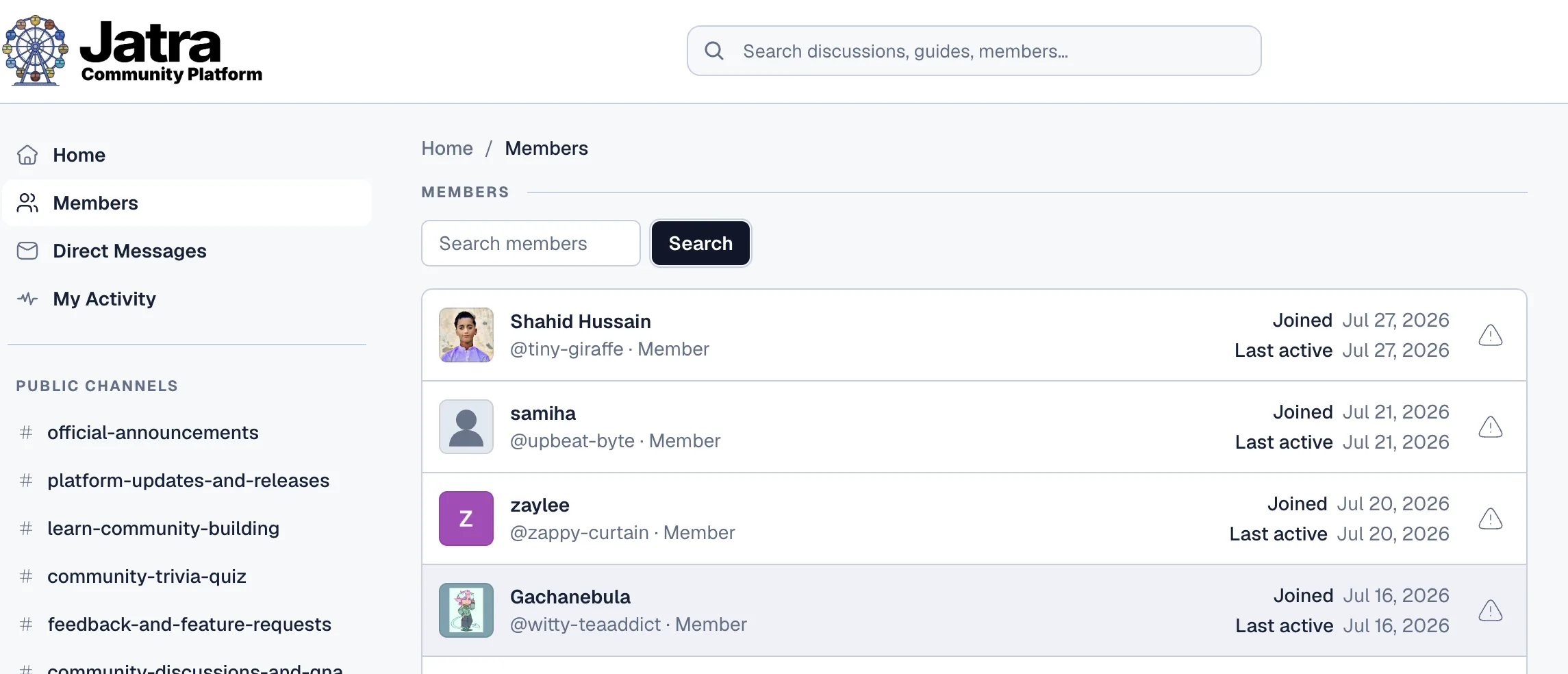1568x674 pixels.
Task: Click the Direct Messages envelope icon
Action: (x=27, y=251)
